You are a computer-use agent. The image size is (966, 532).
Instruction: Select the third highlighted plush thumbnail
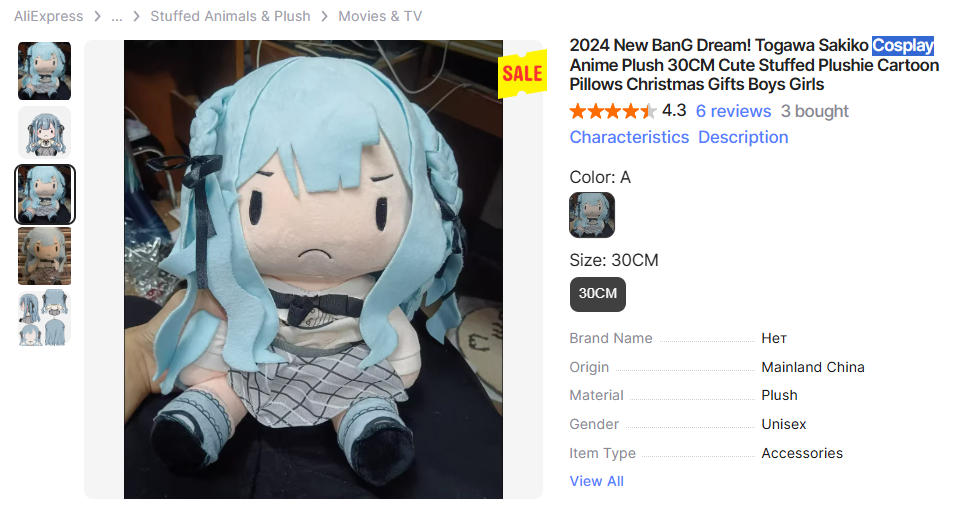point(45,194)
